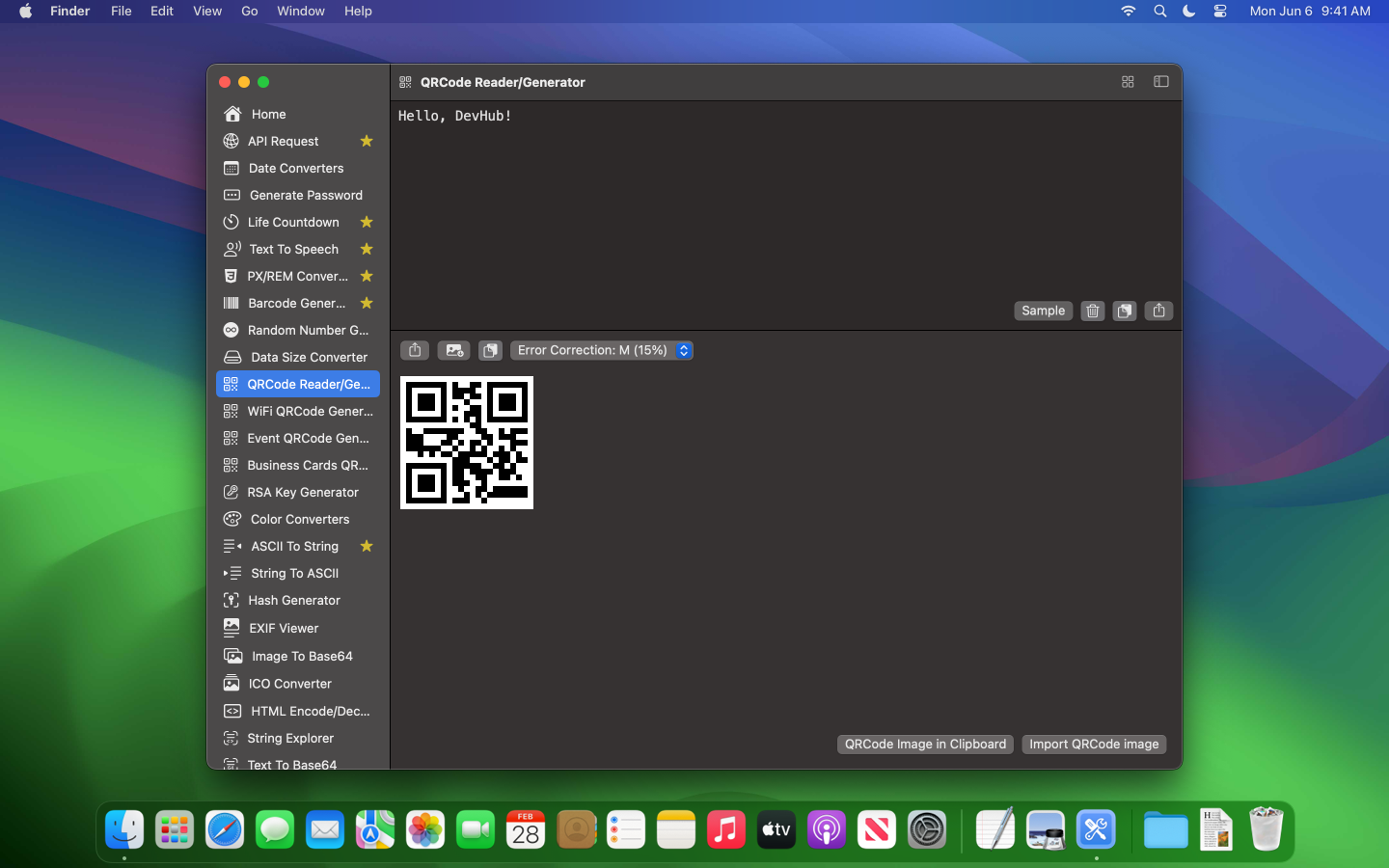Open Control Center in menu bar
The image size is (1389, 868).
(1220, 11)
